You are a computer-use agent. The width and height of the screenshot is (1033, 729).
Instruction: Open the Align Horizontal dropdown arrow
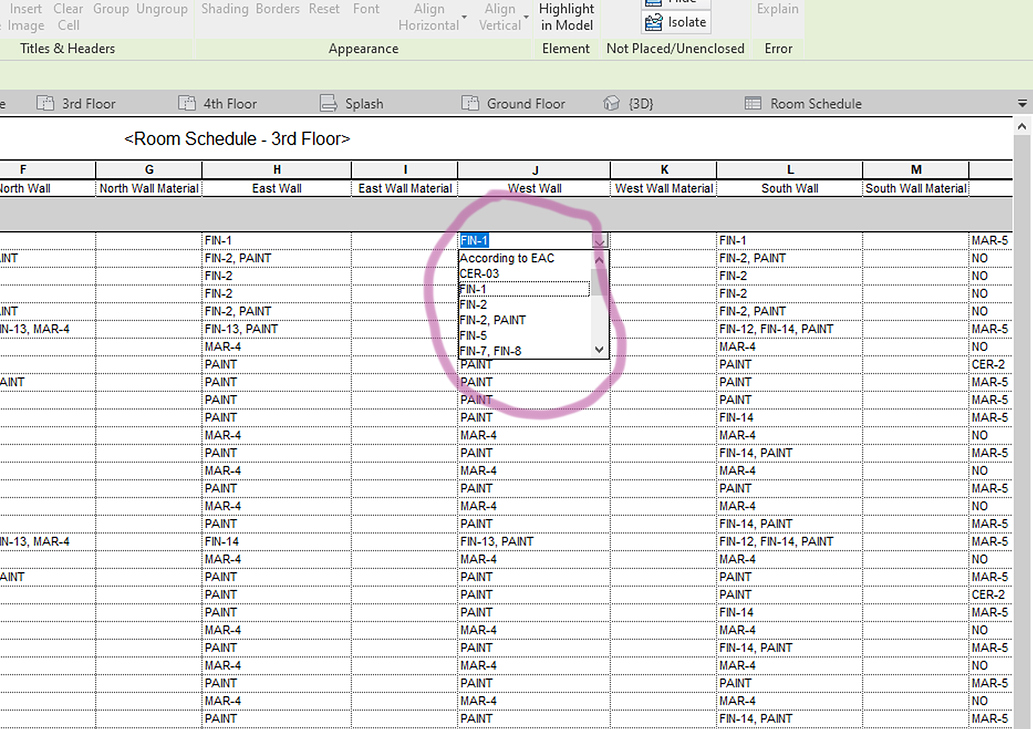[465, 17]
